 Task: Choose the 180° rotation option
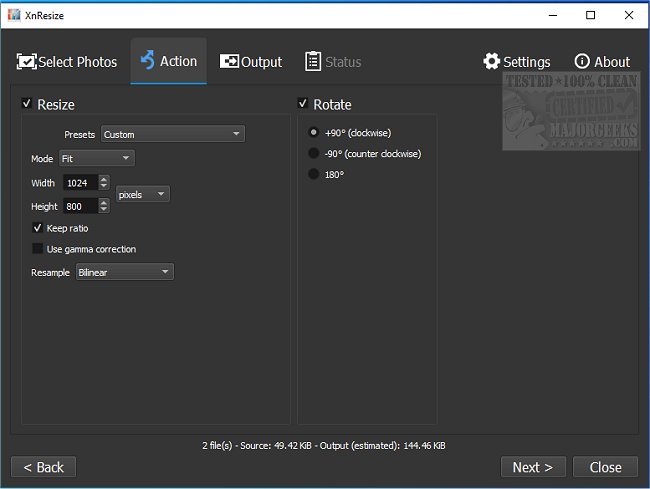pyautogui.click(x=314, y=174)
